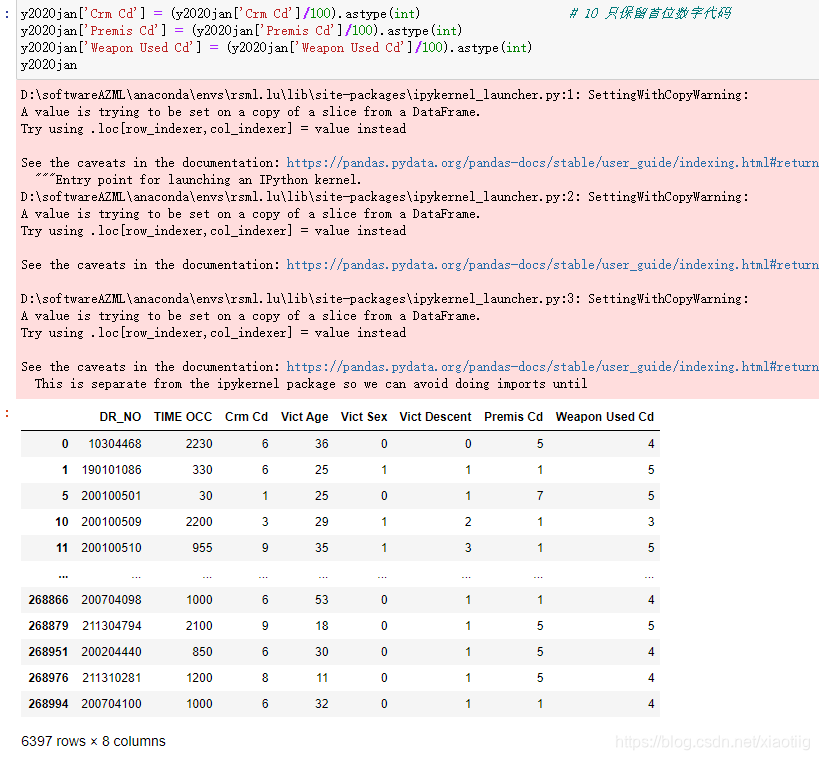819x760 pixels.
Task: Select DR_NO value 200704100
Action: 111,704
